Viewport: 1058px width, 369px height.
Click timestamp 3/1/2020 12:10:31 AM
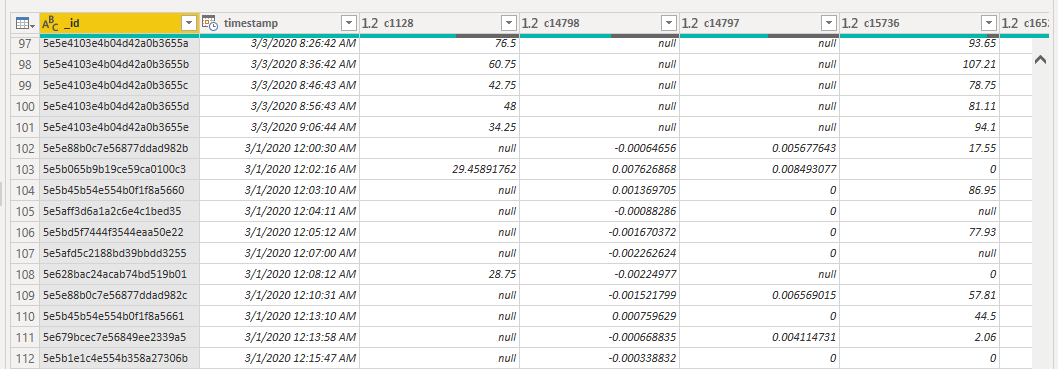(x=300, y=295)
